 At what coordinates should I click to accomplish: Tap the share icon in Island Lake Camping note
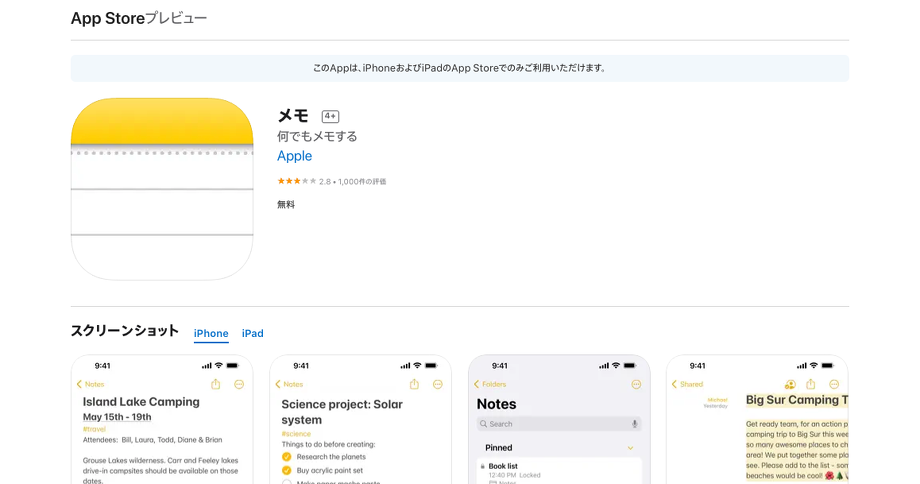click(215, 384)
